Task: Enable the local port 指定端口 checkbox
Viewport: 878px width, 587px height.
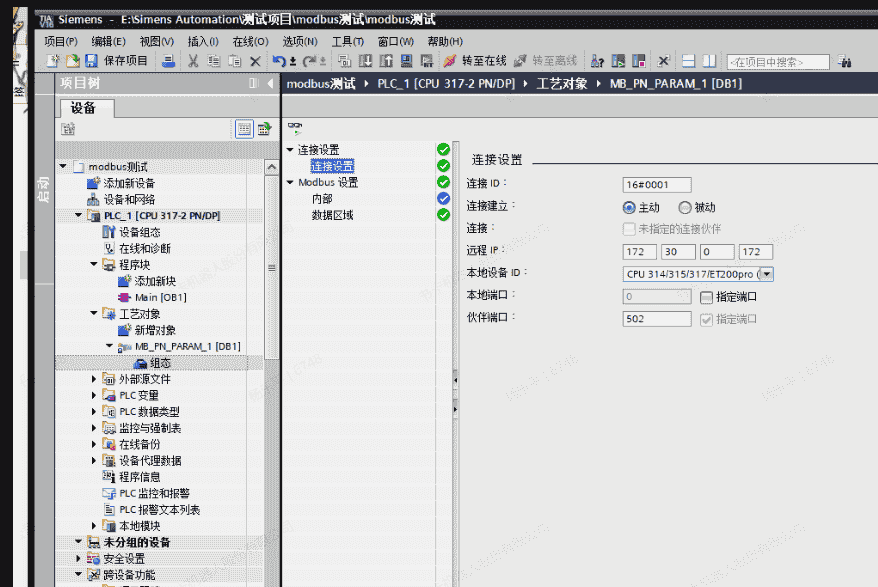Action: (x=706, y=297)
